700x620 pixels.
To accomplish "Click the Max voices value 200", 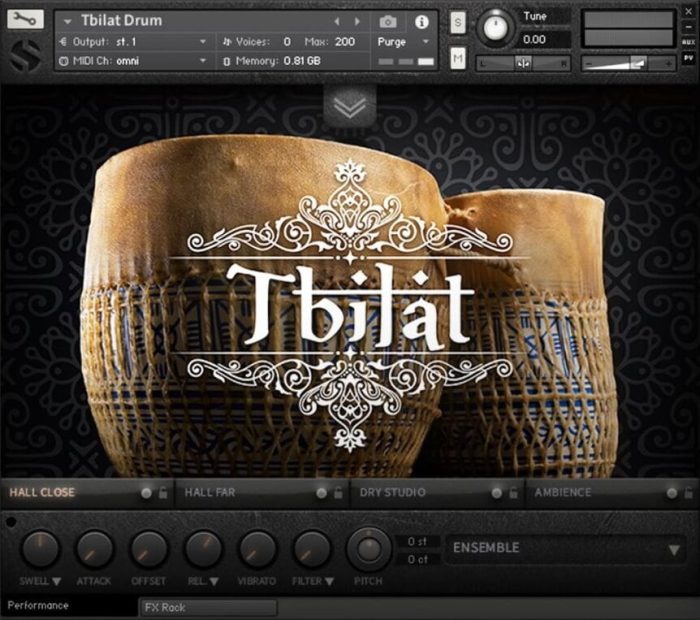I will [345, 42].
